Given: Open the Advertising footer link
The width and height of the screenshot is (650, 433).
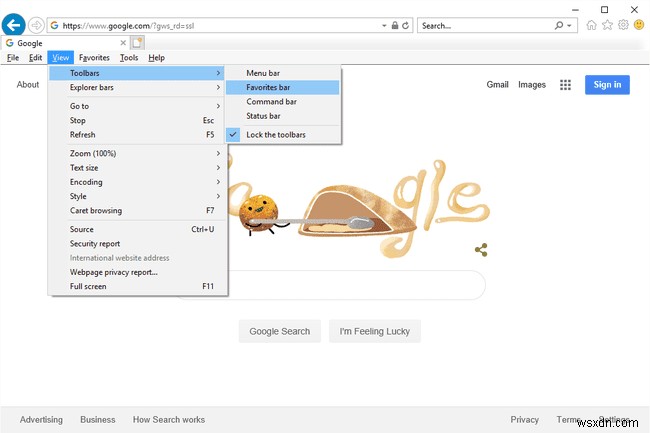Looking at the screenshot, I should pyautogui.click(x=41, y=420).
